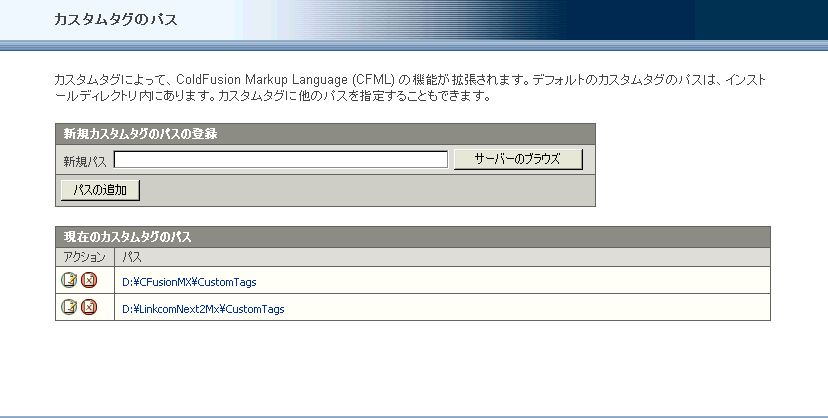The width and height of the screenshot is (828, 418).
Task: Edit the D:¥LinkcomNext2Mx¥CustomTags path entry
Action: pyautogui.click(x=69, y=308)
